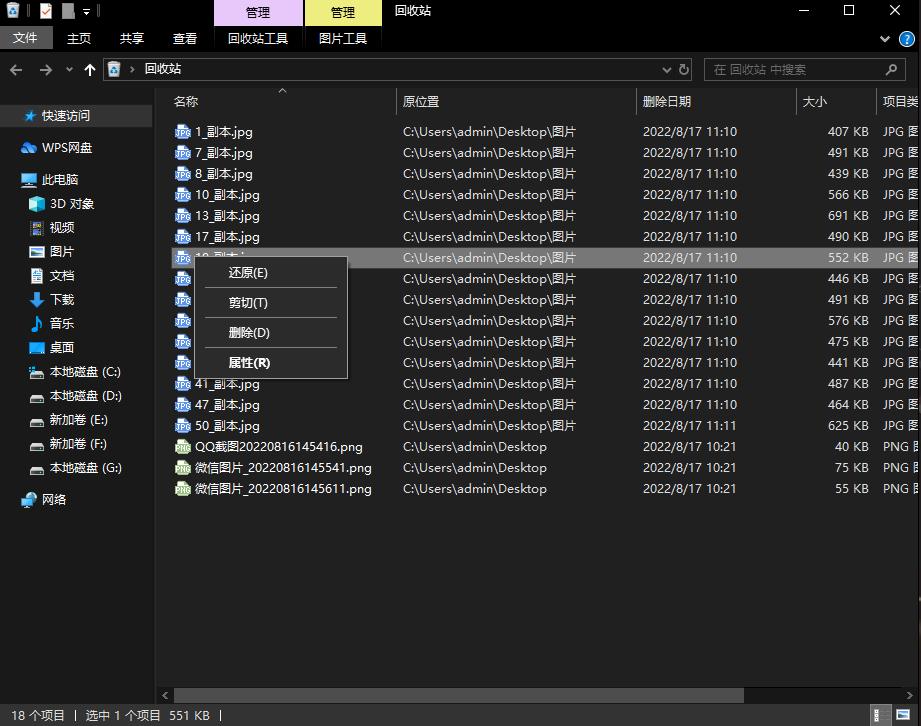Choose 属性(R) from the context menu
Image resolution: width=921 pixels, height=726 pixels.
coord(271,362)
